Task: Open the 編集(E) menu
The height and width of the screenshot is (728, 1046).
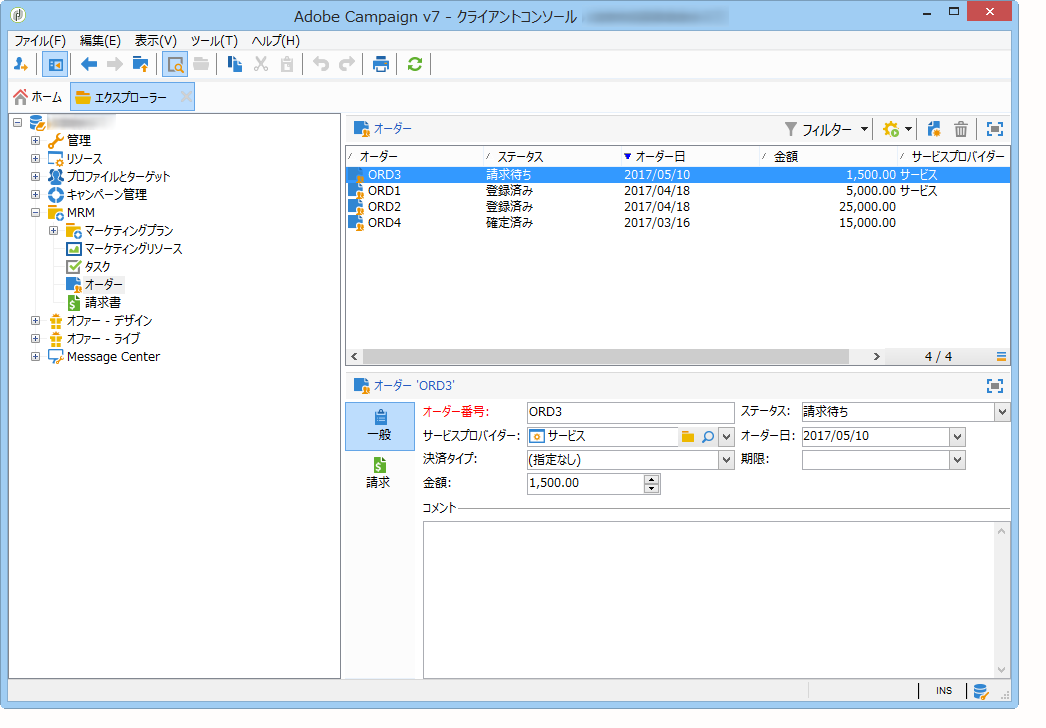Action: pos(100,41)
